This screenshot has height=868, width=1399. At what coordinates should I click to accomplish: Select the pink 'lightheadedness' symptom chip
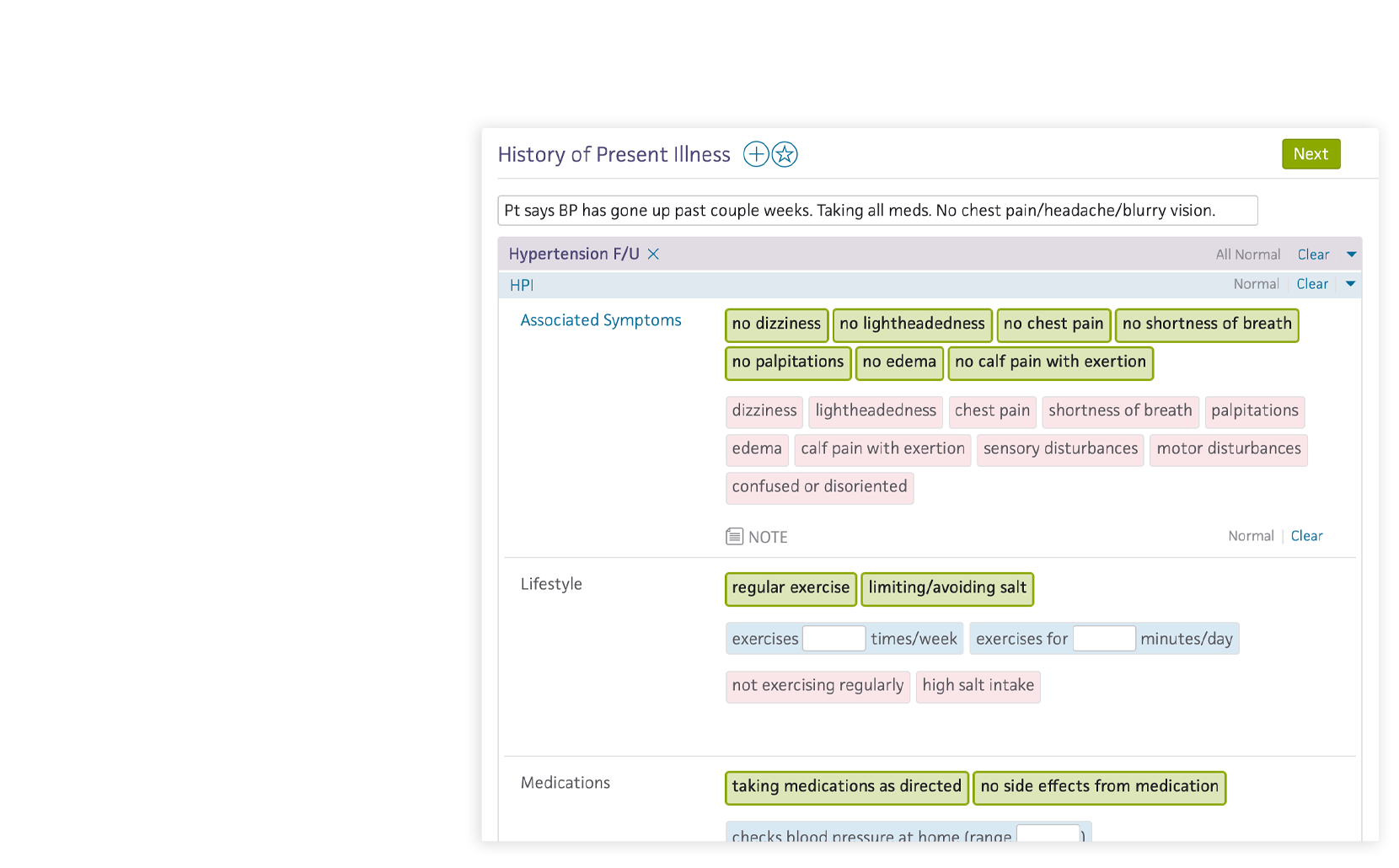(876, 411)
